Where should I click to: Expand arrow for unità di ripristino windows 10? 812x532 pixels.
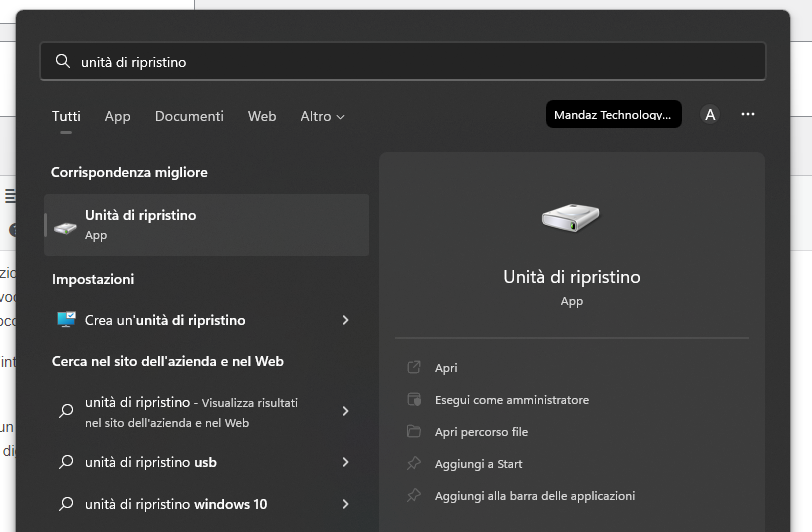coord(345,504)
